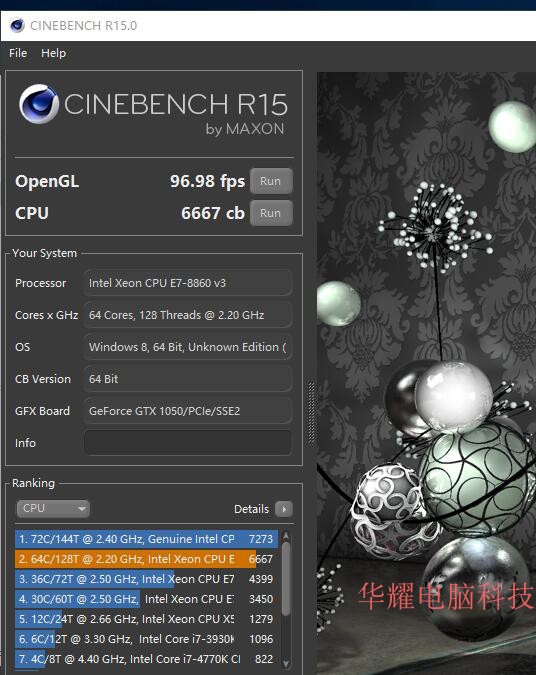Viewport: 536px width, 675px height.
Task: Click the Cinebench title bar app icon
Action: pos(17,25)
